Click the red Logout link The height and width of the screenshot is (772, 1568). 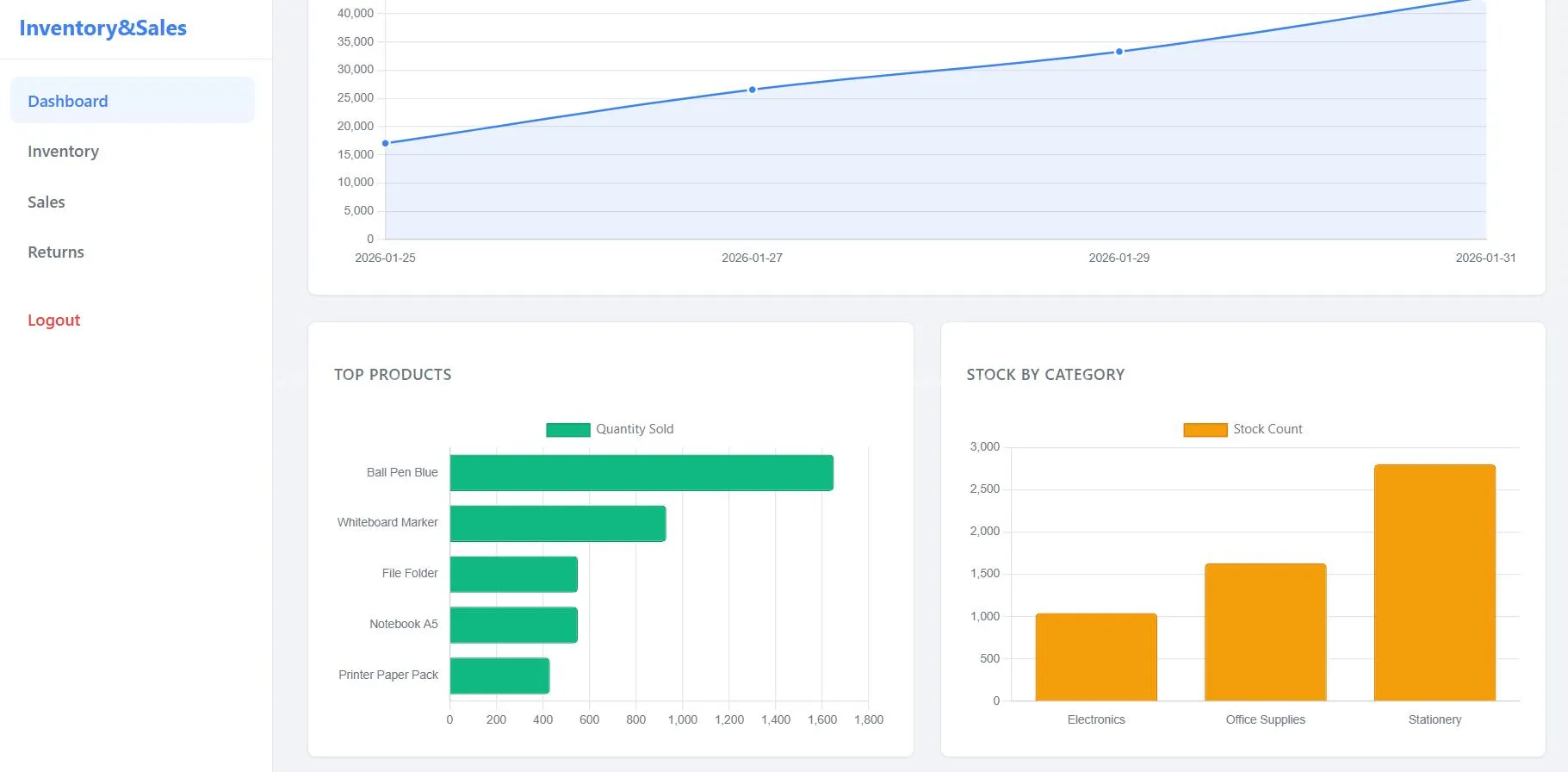pos(53,321)
